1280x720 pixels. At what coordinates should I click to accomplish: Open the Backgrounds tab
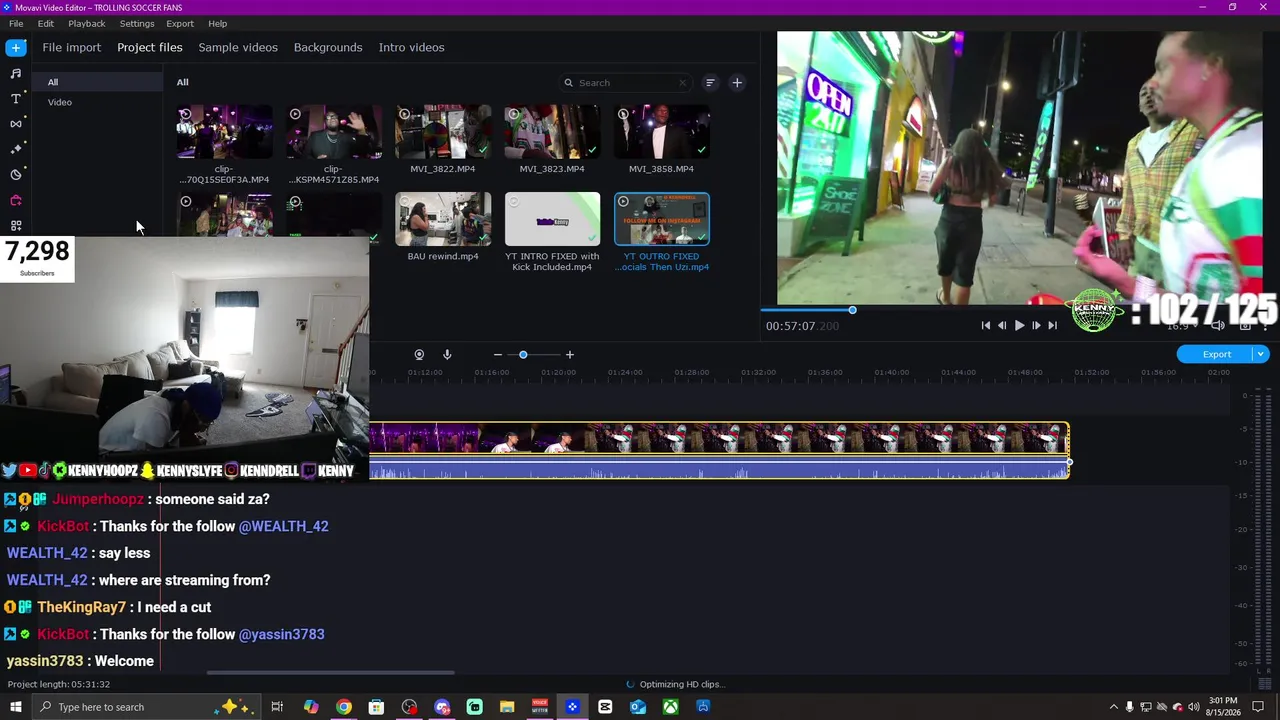328,47
